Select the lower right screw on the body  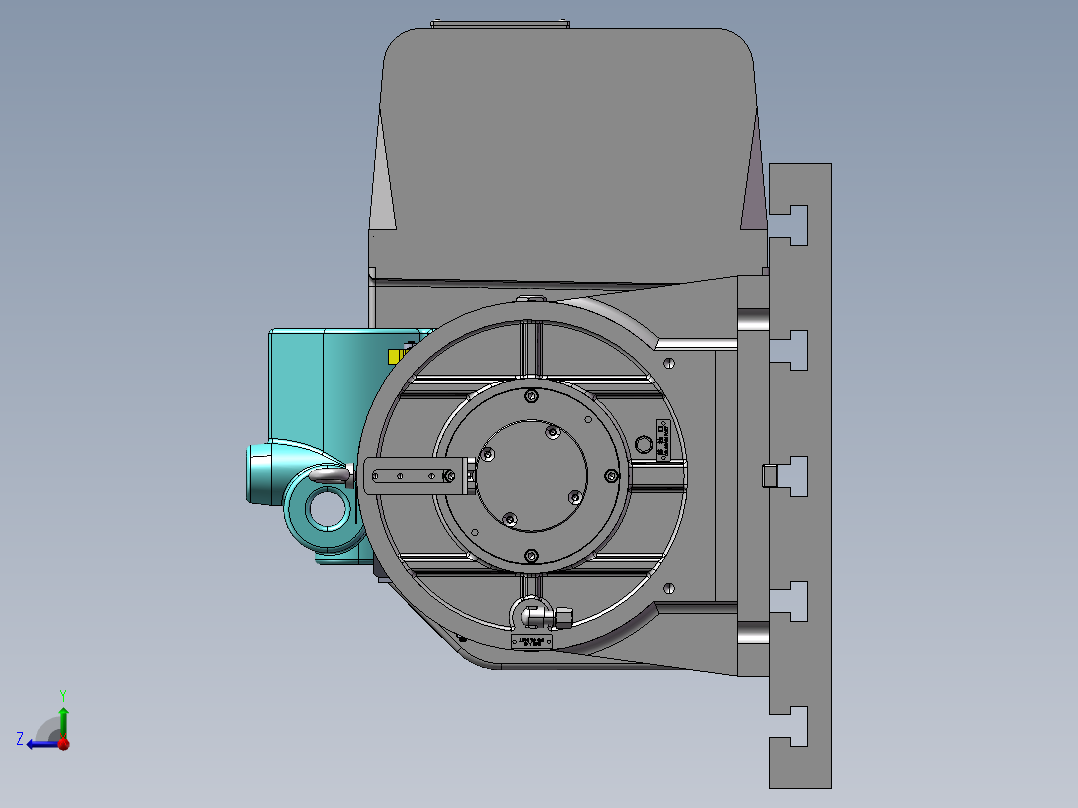click(669, 588)
